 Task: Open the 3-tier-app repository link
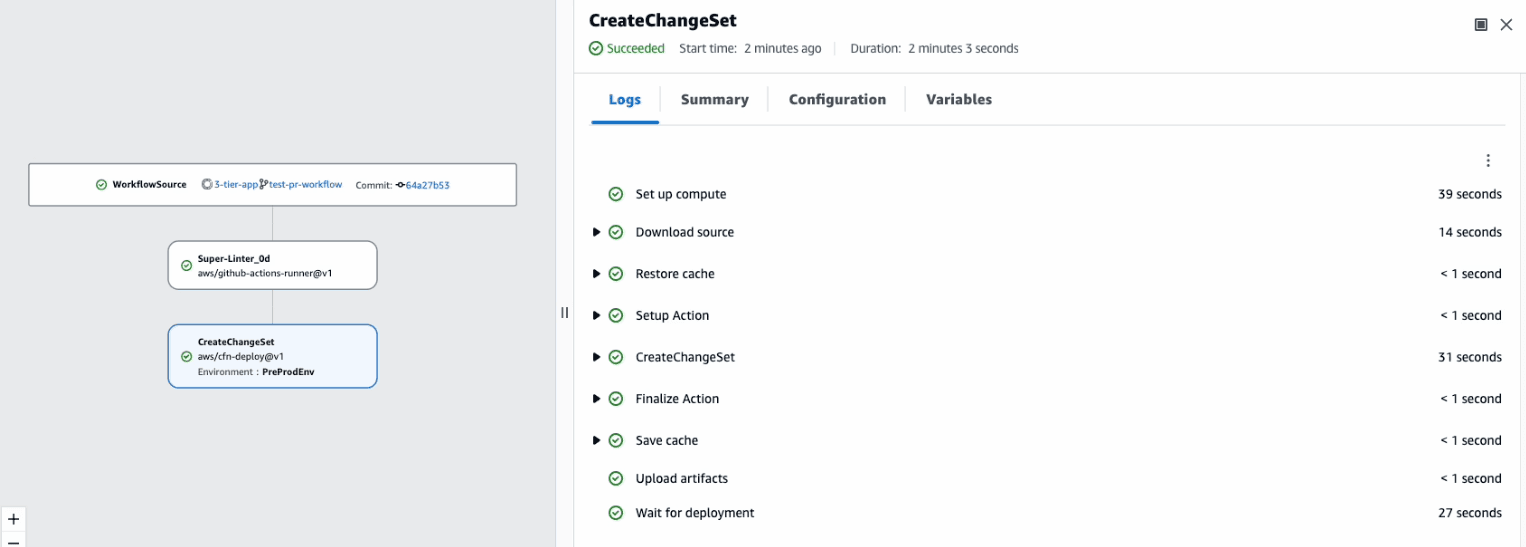(236, 185)
